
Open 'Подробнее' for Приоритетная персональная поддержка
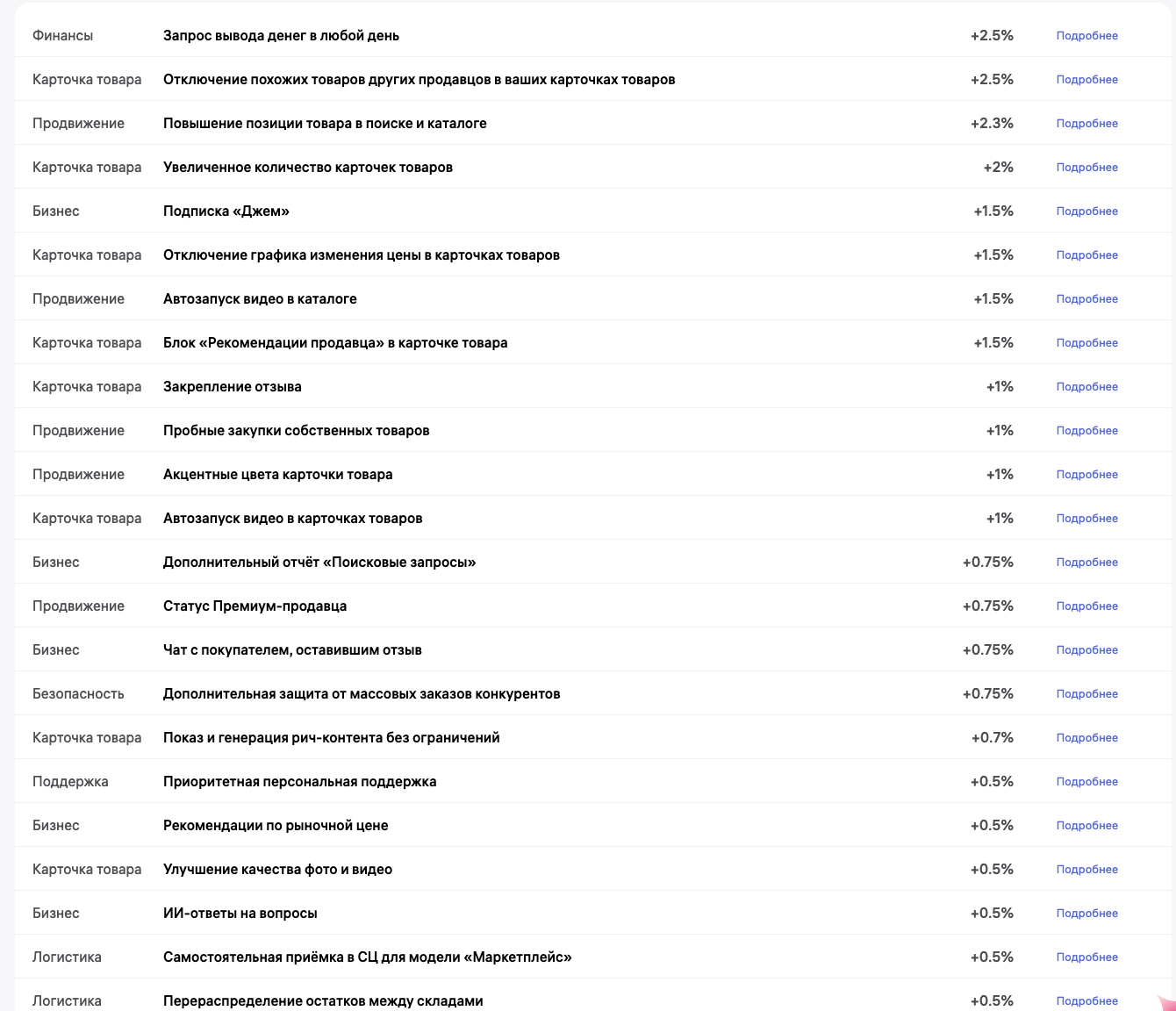(x=1086, y=782)
